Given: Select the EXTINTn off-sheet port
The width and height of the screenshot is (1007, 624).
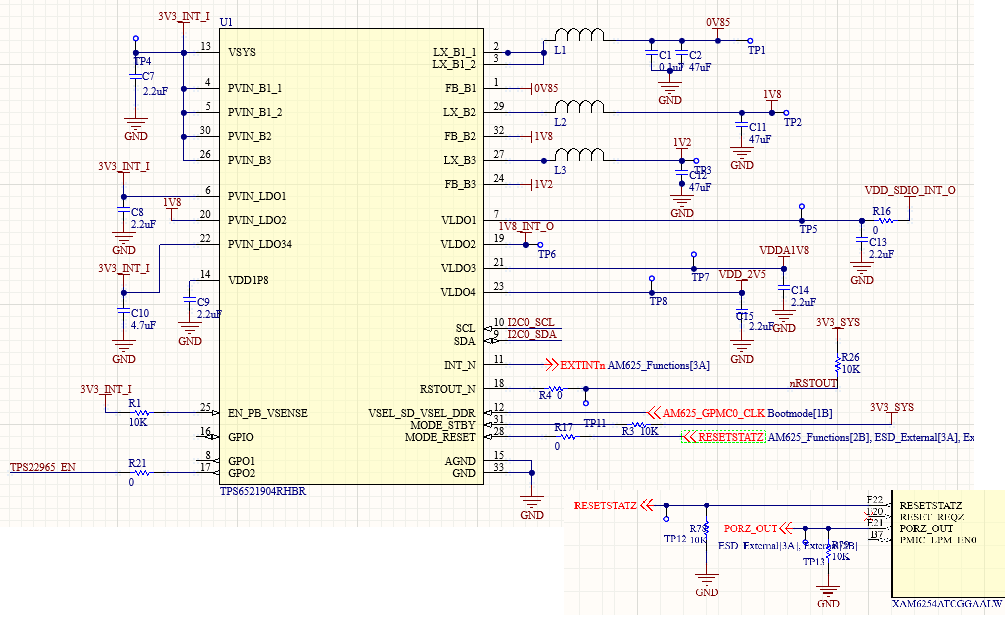Looking at the screenshot, I should click(575, 365).
